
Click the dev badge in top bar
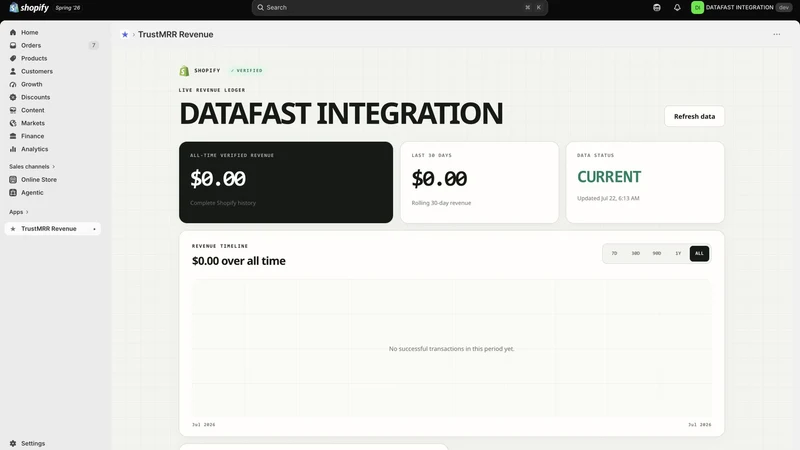(783, 8)
